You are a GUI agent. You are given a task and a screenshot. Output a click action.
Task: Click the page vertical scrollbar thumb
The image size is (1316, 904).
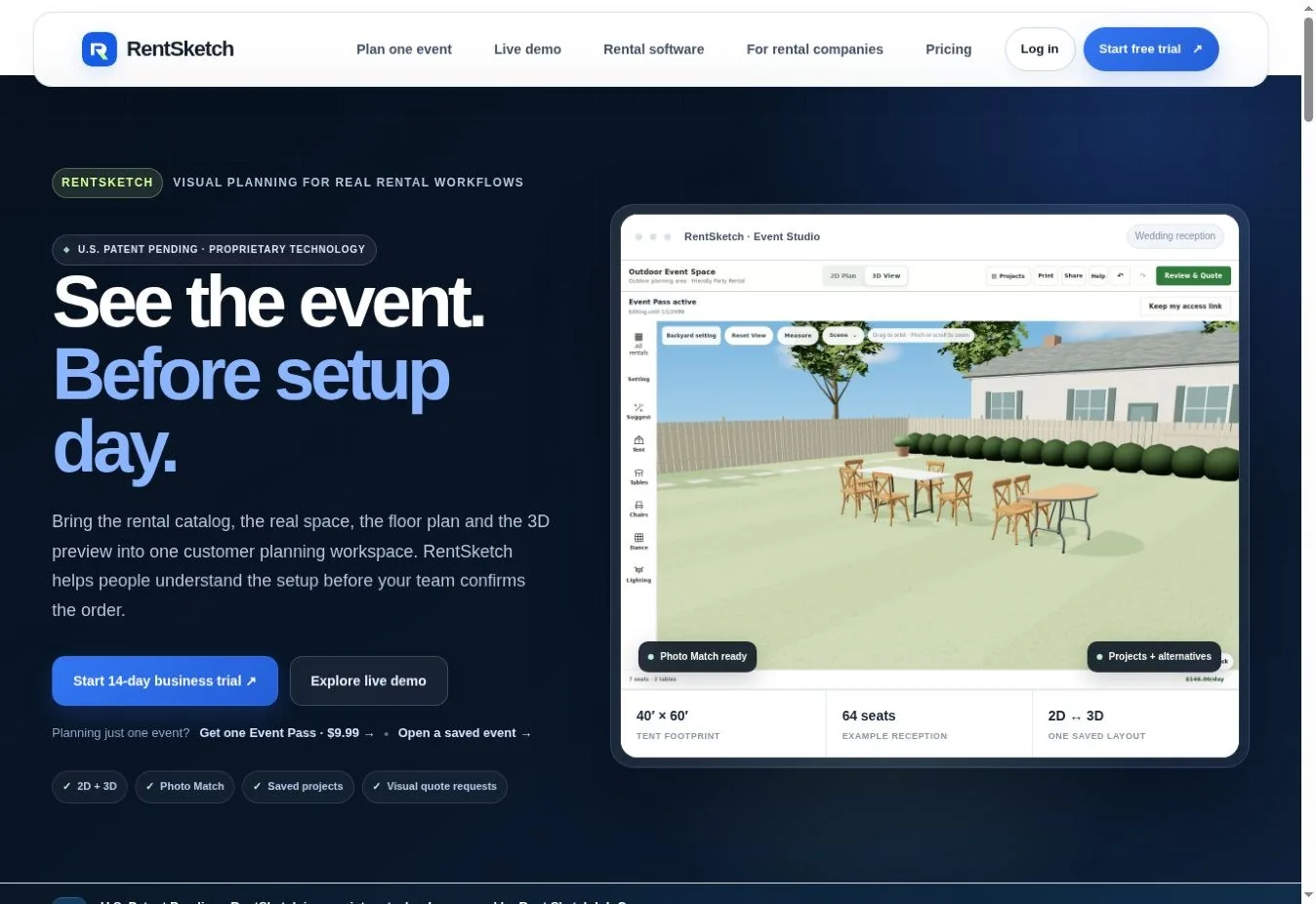click(1308, 68)
